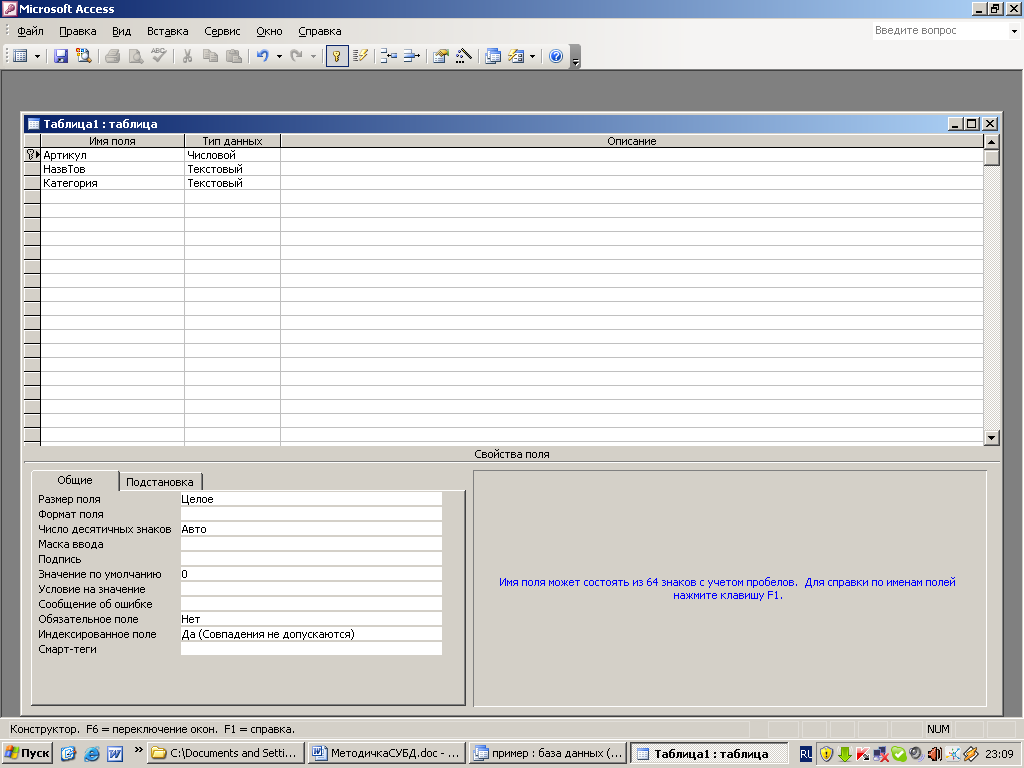Click the Смарт-теги property box
This screenshot has height=768, width=1024.
click(311, 649)
